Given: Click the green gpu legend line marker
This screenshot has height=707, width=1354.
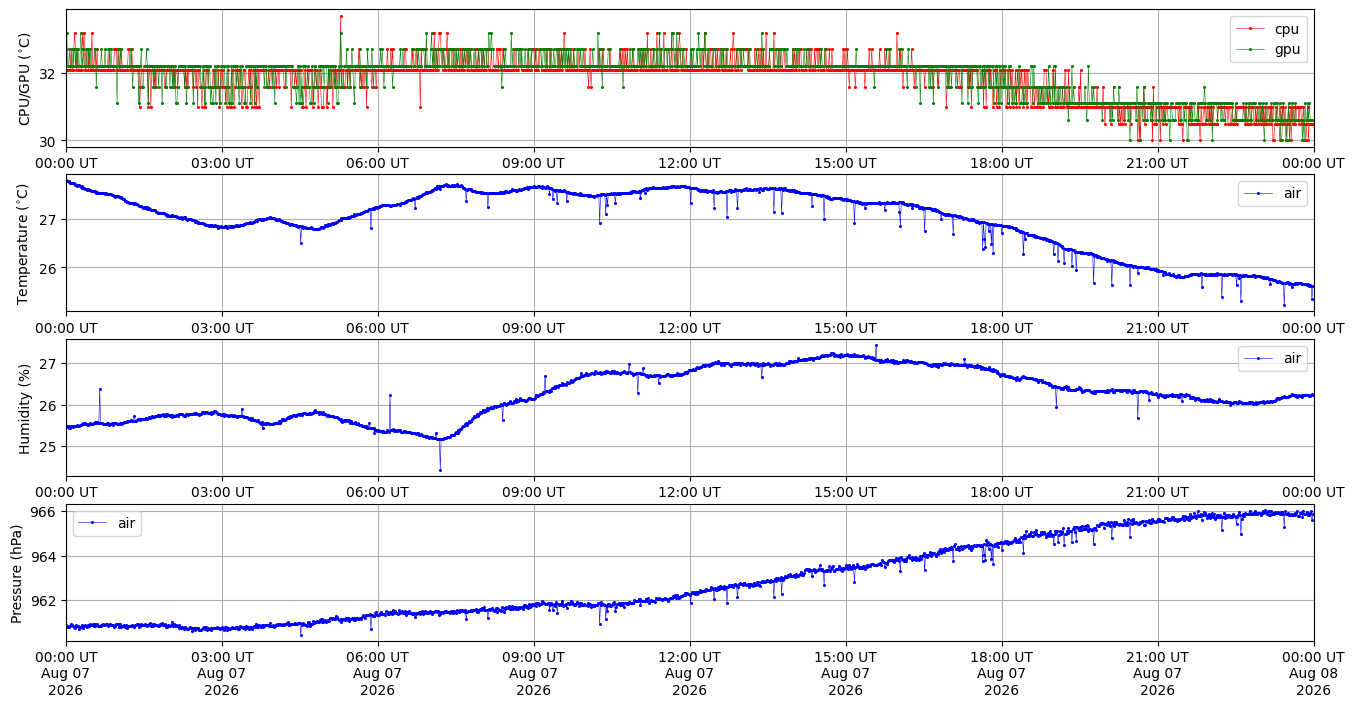Looking at the screenshot, I should [x=1251, y=48].
